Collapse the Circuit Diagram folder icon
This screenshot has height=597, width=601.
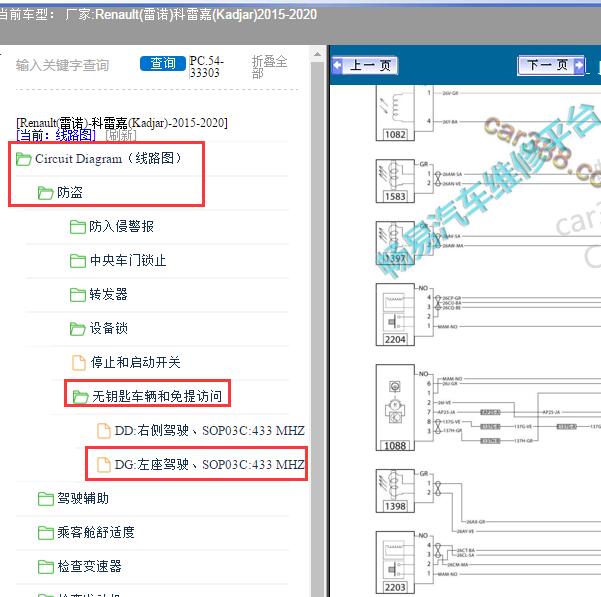click(23, 159)
